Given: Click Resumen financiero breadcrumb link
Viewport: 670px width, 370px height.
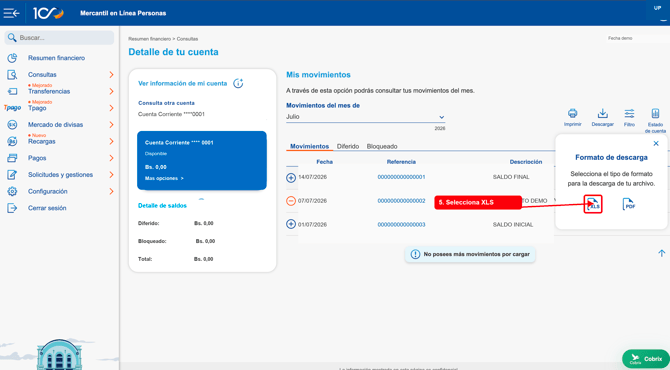Looking at the screenshot, I should (x=149, y=39).
